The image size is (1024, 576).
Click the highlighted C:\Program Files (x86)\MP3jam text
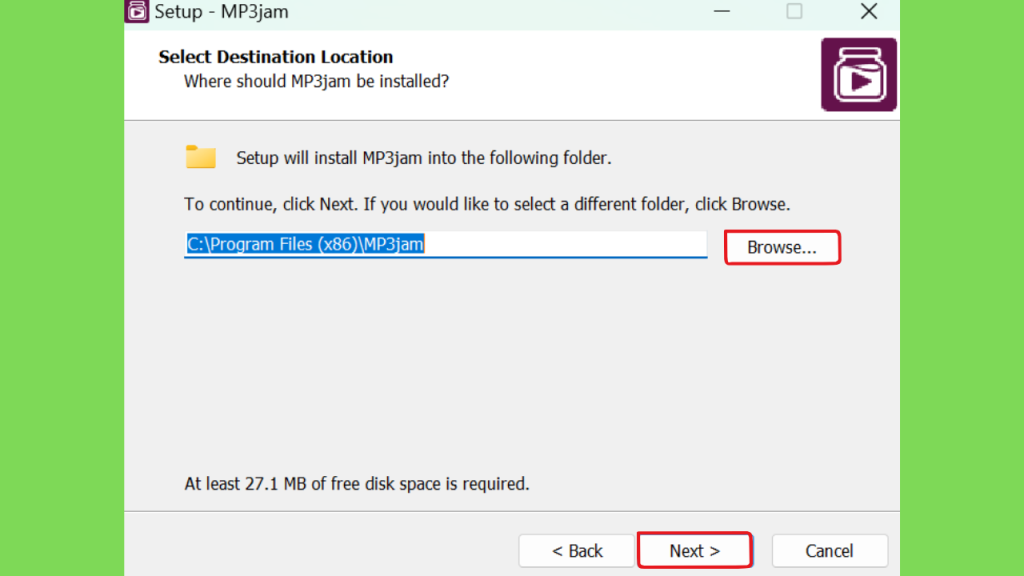coord(306,244)
